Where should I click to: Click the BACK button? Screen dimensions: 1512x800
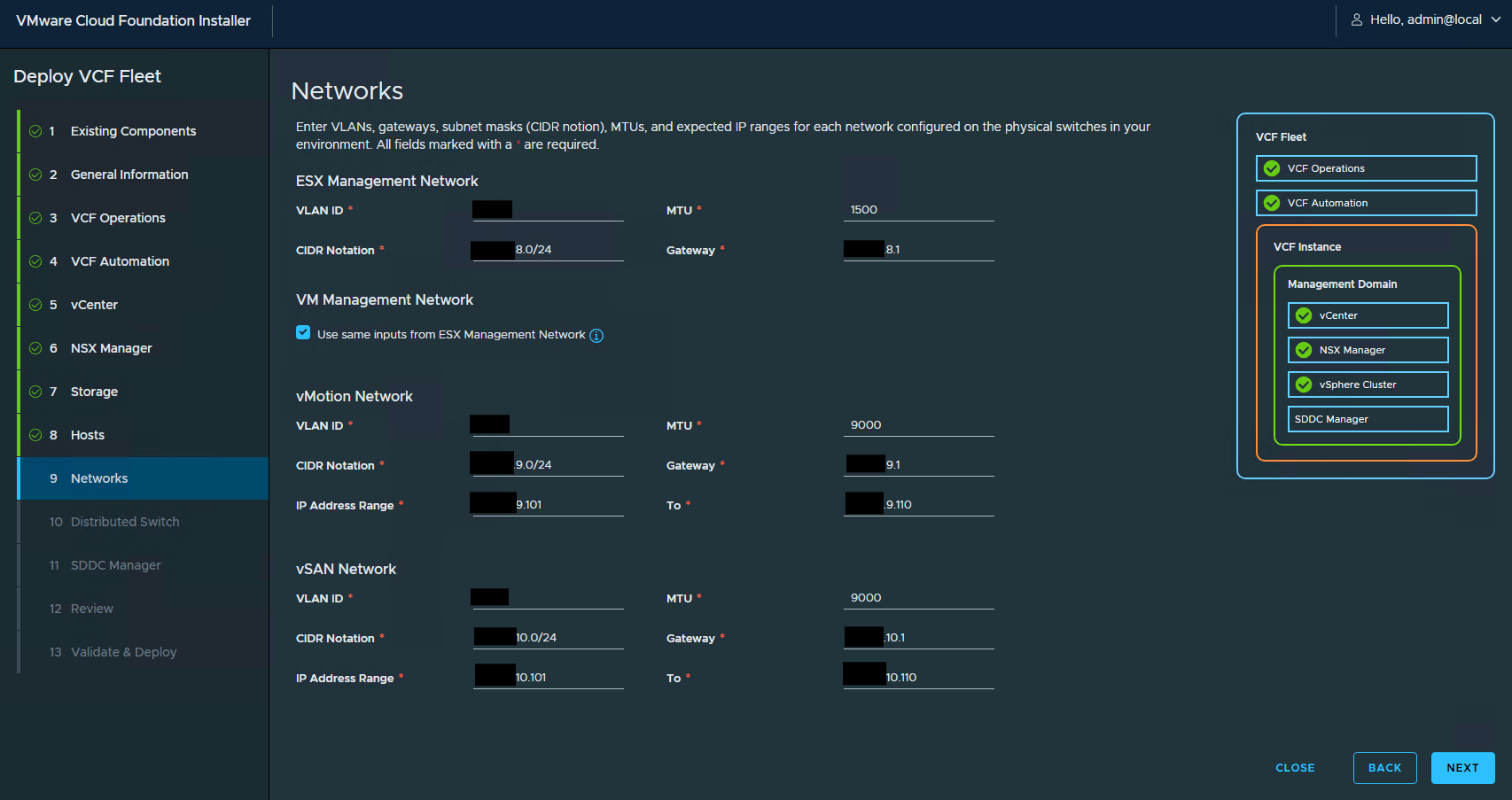pos(1384,768)
